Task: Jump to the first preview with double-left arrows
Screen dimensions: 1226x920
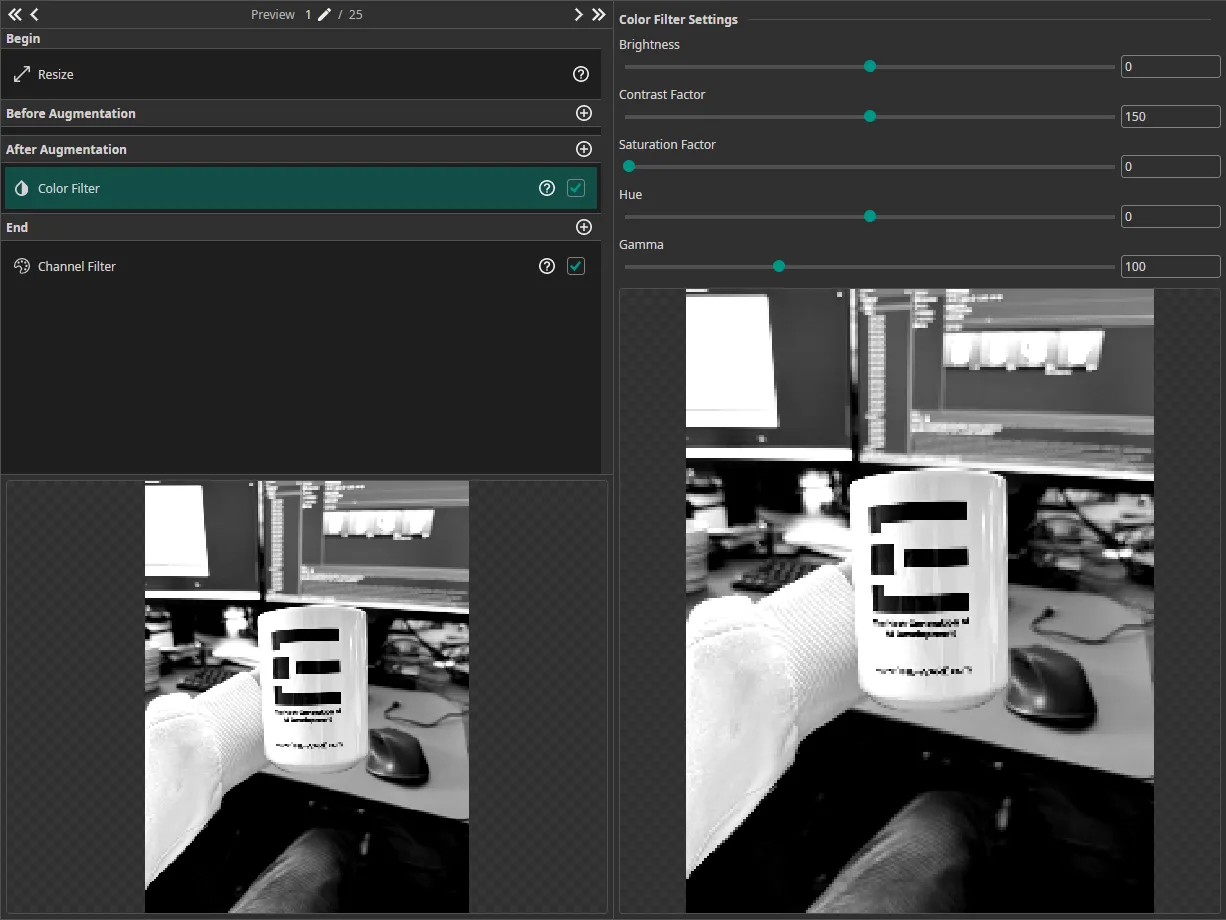Action: click(13, 14)
